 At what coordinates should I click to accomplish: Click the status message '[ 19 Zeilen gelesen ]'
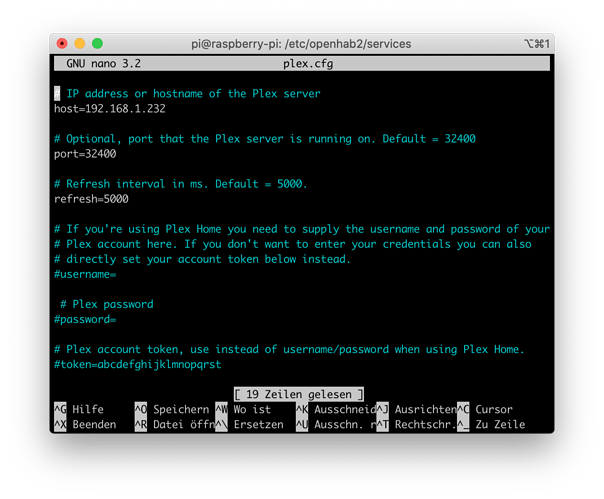coord(299,394)
